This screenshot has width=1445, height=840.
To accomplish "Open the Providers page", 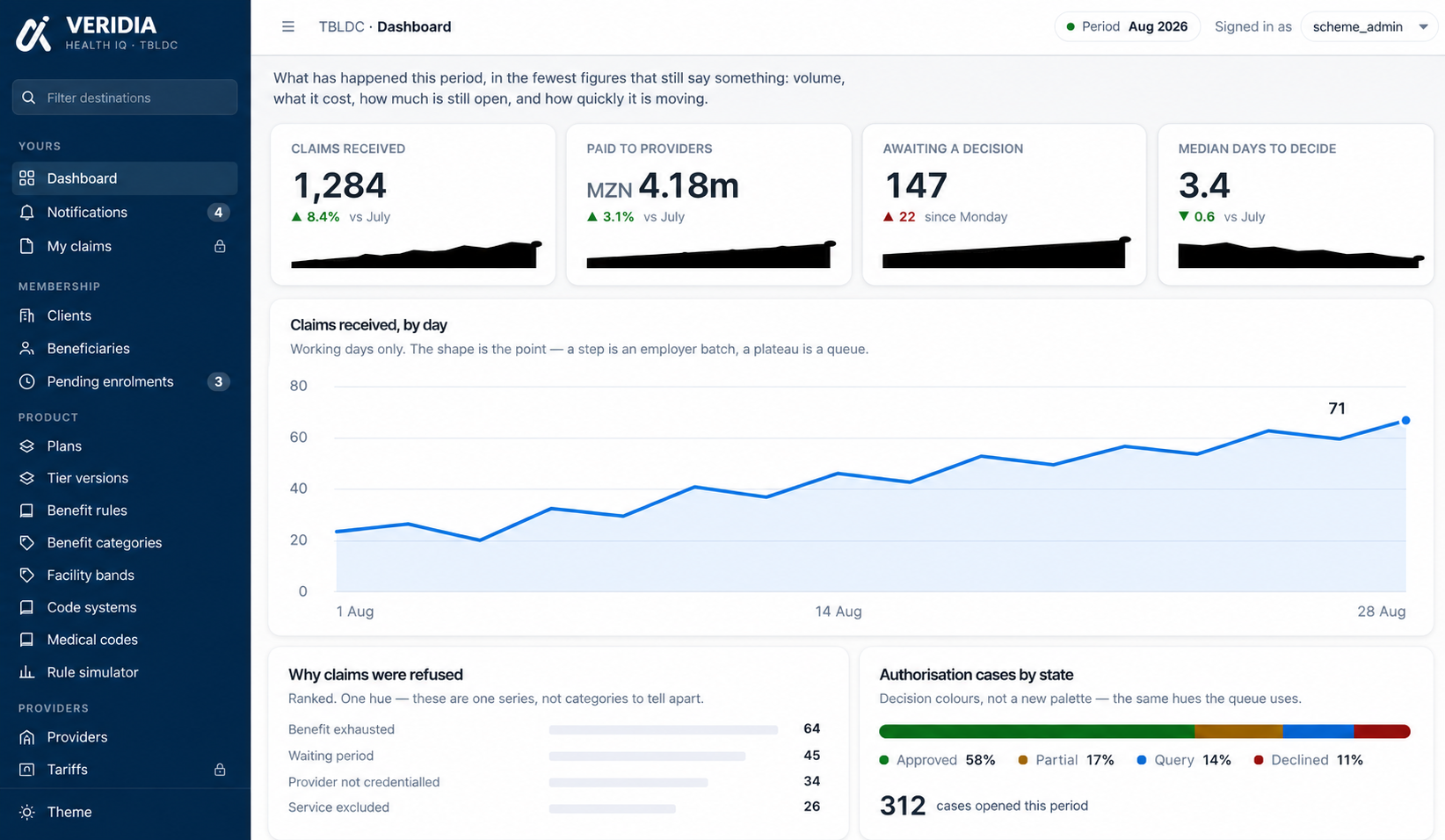I will [x=125, y=737].
